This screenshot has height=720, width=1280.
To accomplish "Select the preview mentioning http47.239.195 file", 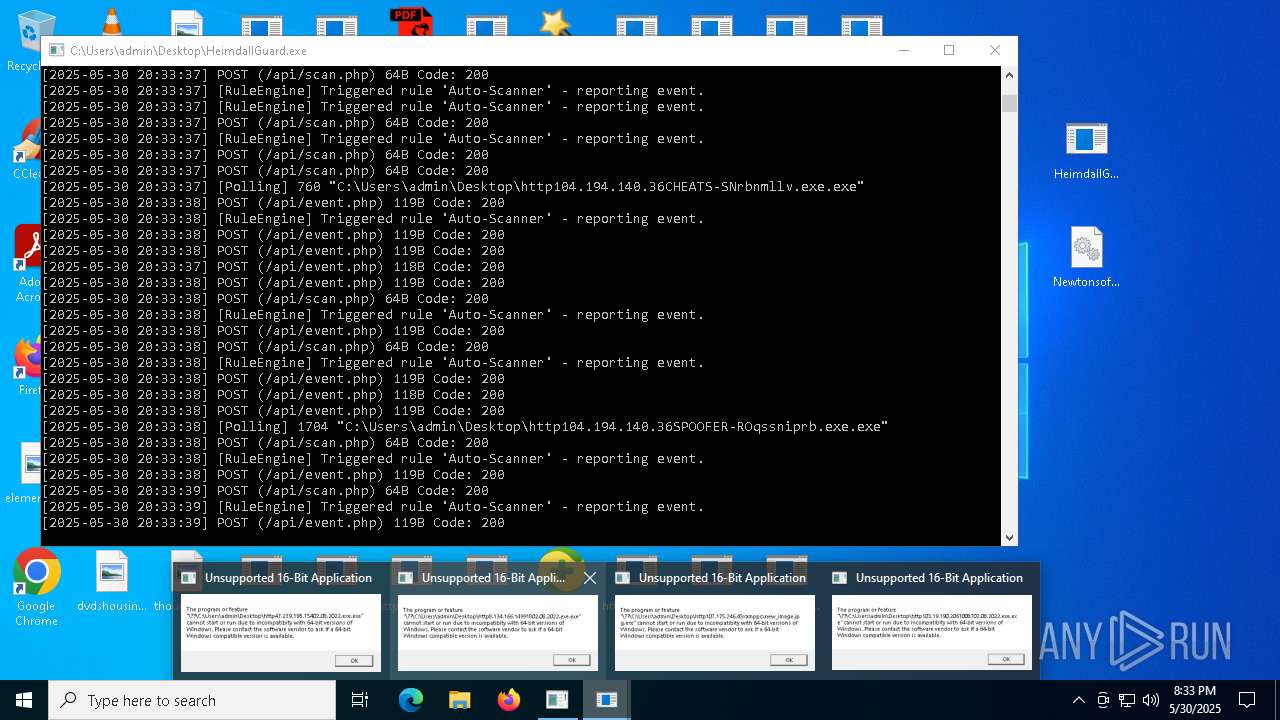I will tap(281, 632).
